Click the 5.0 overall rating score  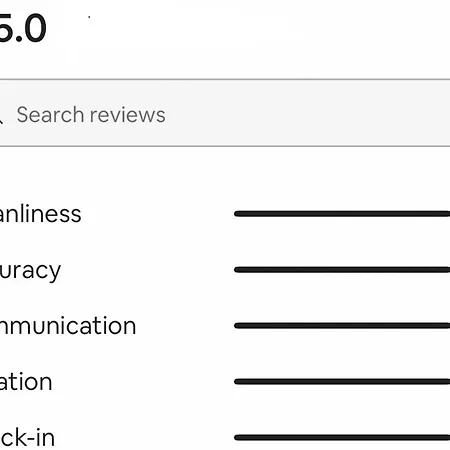point(23,28)
